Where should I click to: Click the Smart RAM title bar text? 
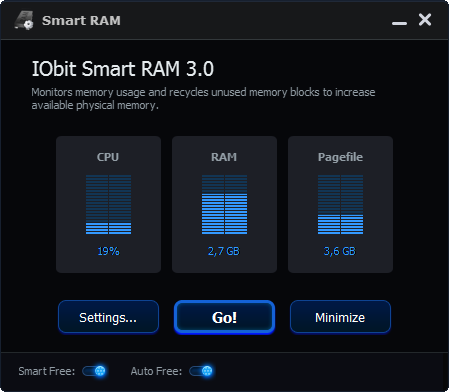pyautogui.click(x=81, y=20)
